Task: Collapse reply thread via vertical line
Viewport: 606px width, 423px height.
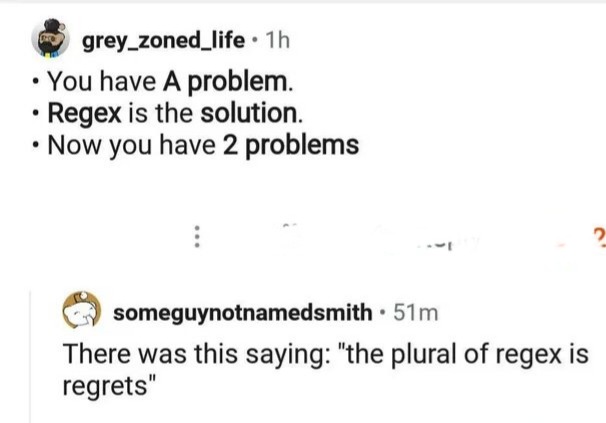Action: pos(31,356)
